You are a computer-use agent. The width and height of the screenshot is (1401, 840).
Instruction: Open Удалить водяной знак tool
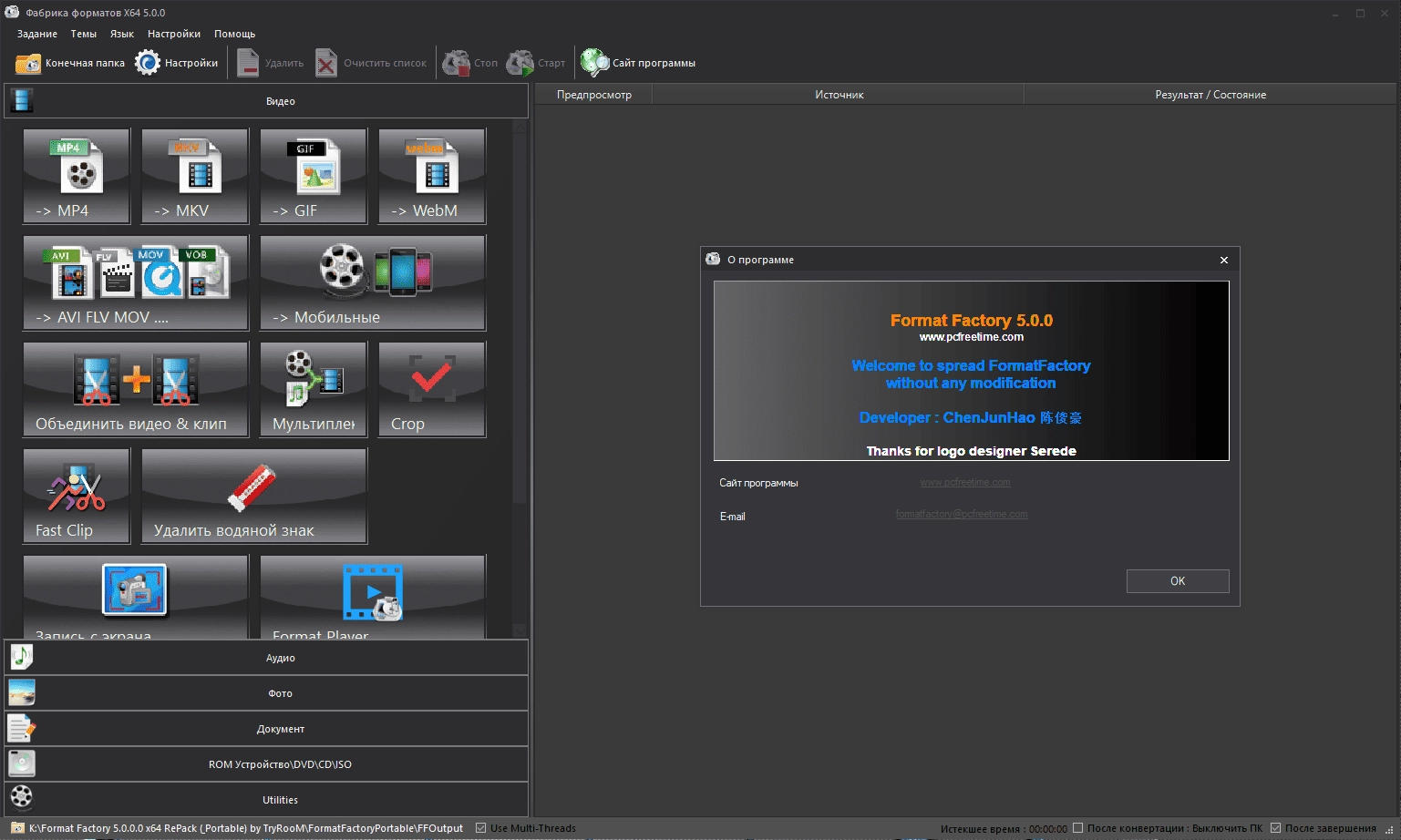(x=254, y=496)
